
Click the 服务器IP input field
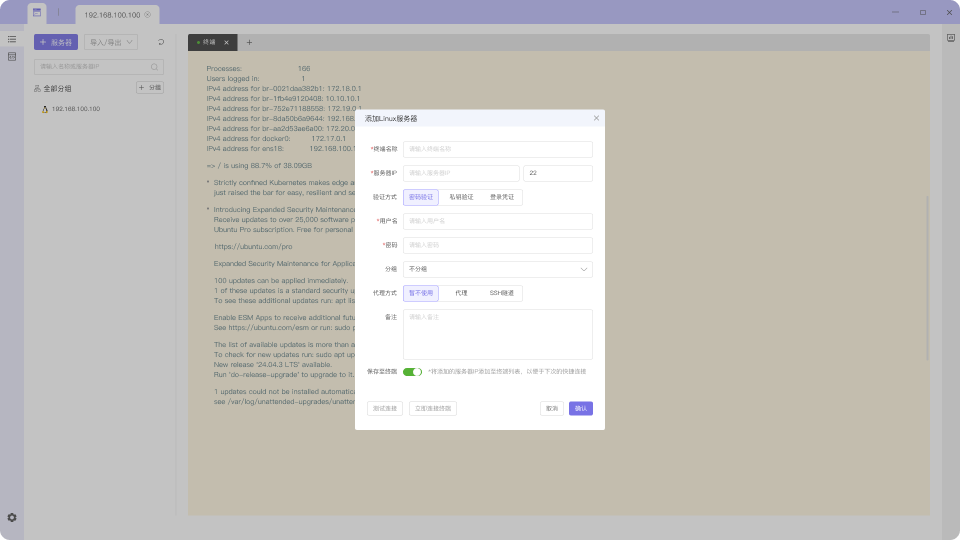click(461, 173)
